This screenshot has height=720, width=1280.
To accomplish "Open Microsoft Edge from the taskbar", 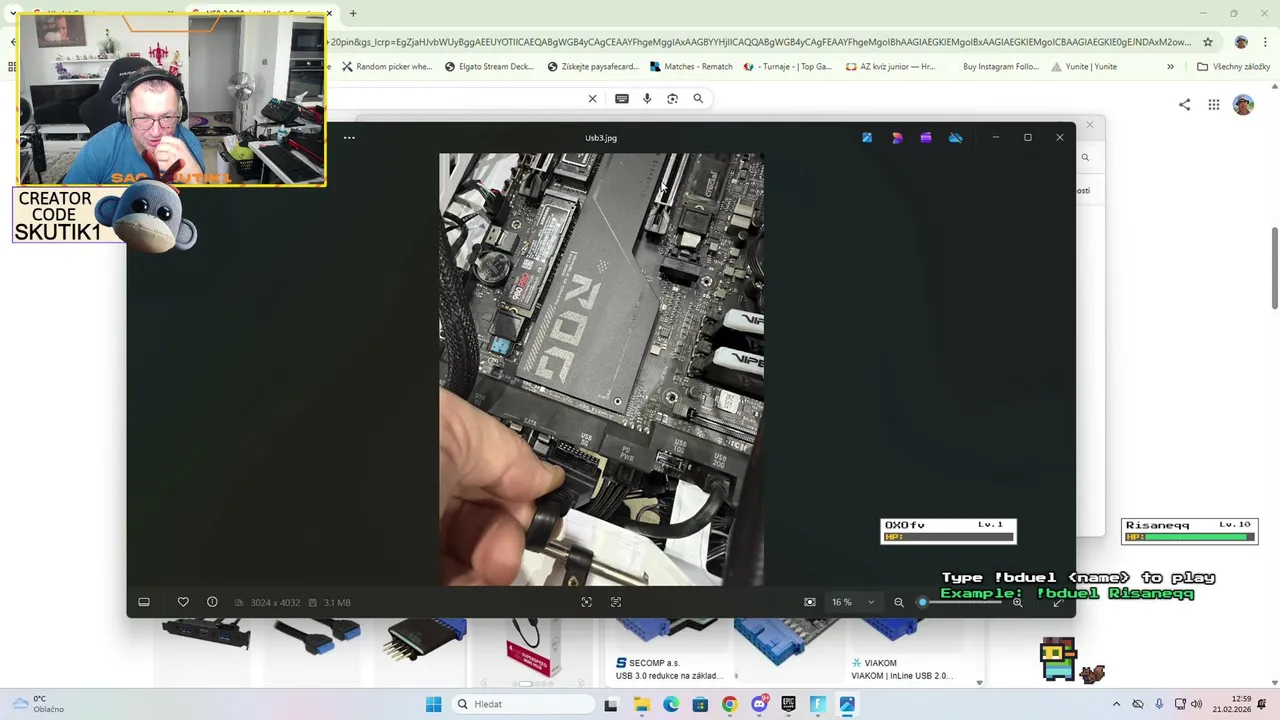I will click(671, 704).
